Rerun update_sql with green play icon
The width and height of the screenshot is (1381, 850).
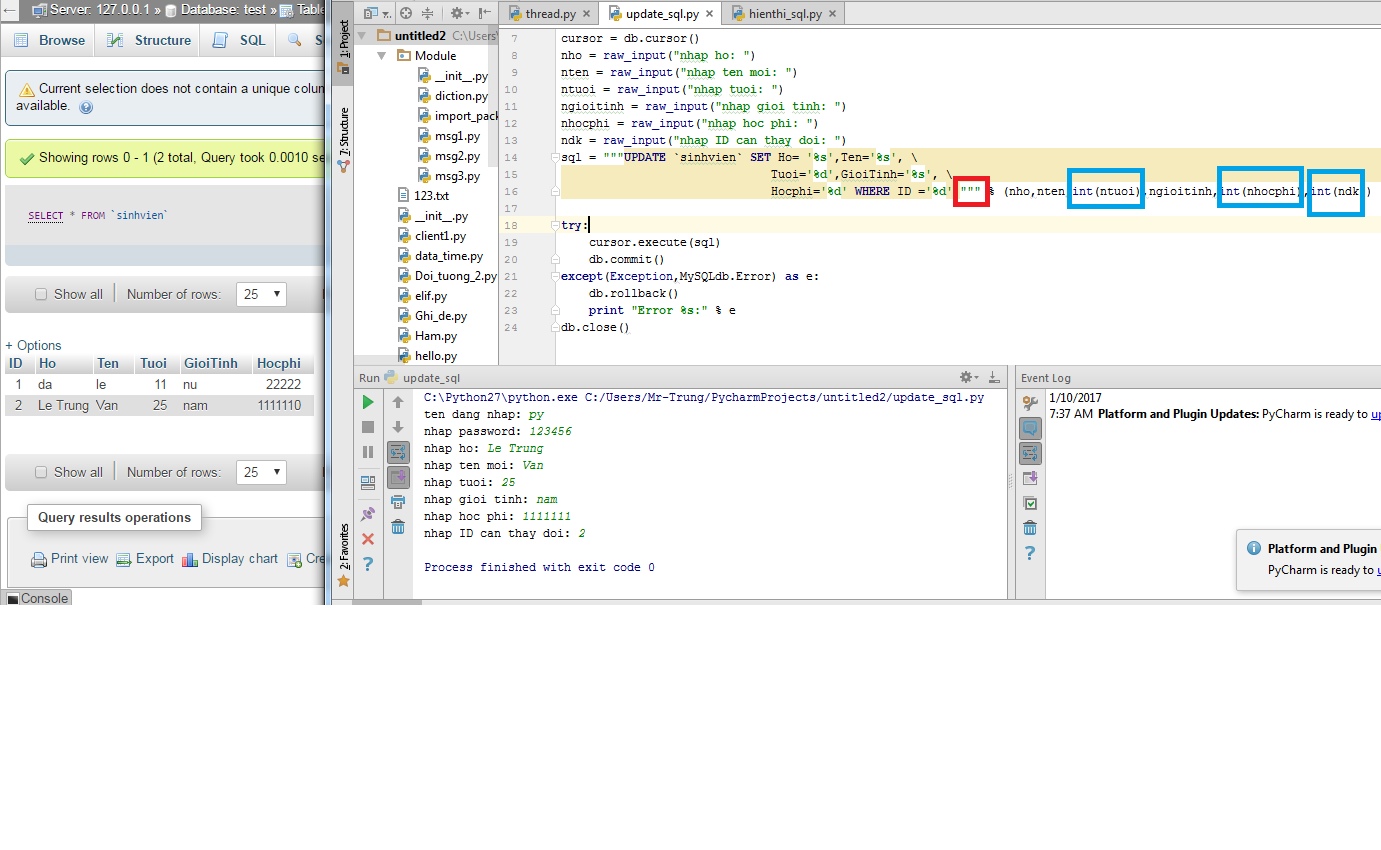pyautogui.click(x=368, y=402)
